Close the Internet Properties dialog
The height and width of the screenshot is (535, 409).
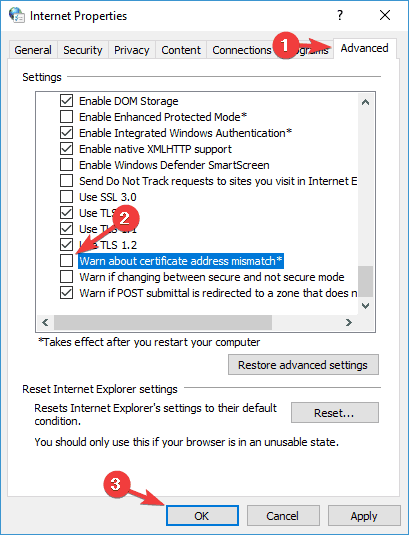(385, 15)
